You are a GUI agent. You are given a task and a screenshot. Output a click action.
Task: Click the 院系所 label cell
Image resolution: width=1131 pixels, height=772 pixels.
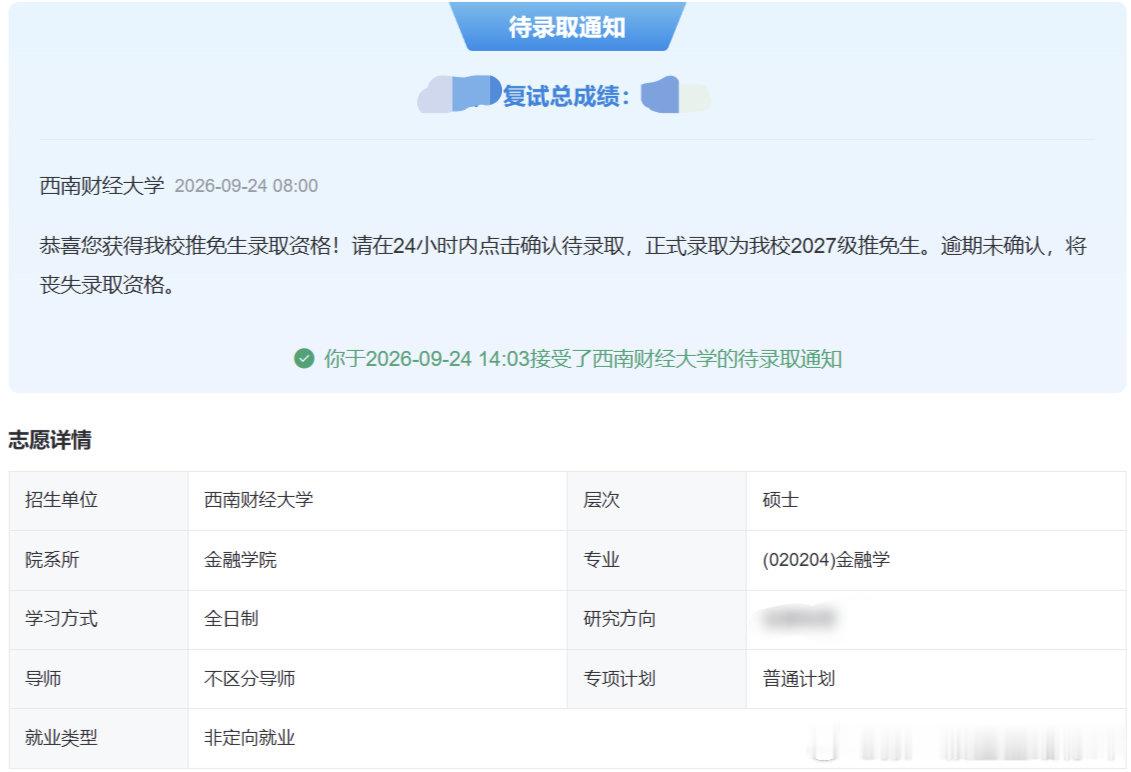[x=99, y=561]
